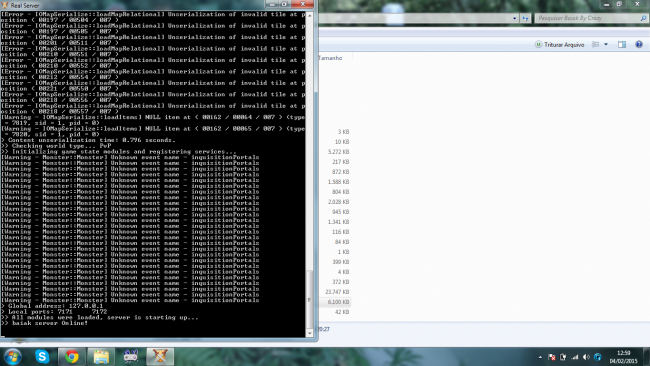
Task: Sort files by the Tamanho column header
Action: pyautogui.click(x=330, y=58)
